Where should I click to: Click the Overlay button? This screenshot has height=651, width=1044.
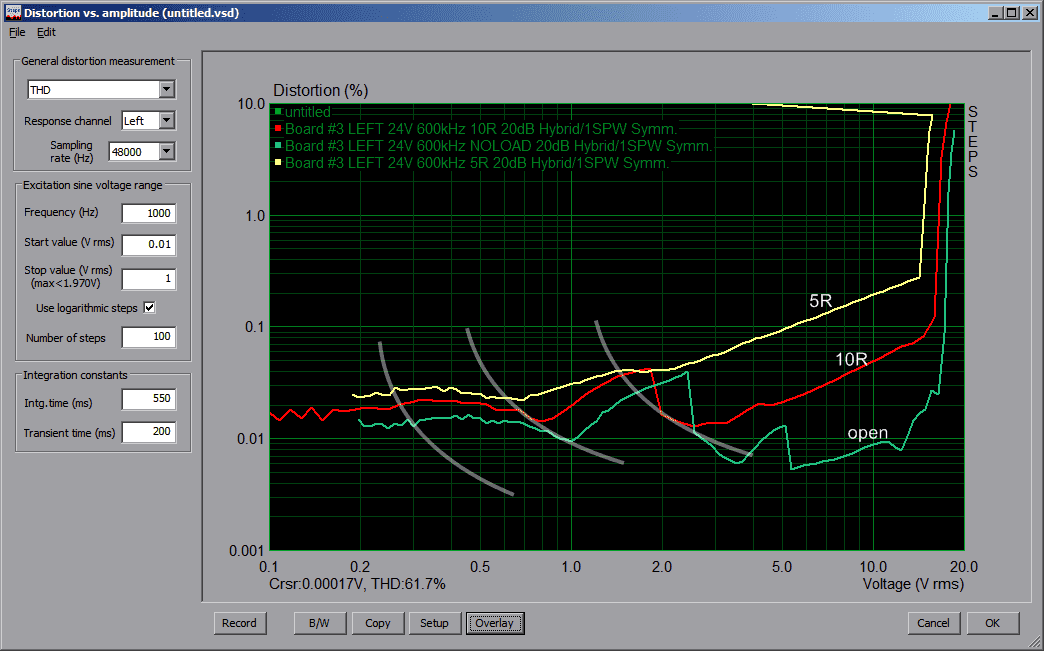495,623
